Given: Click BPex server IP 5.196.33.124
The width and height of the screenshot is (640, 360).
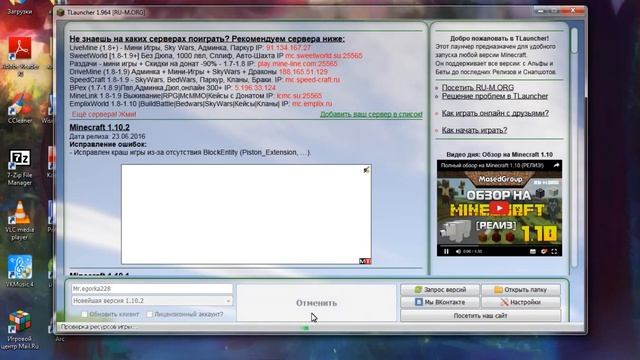Looking at the screenshot, I should click(x=255, y=88).
